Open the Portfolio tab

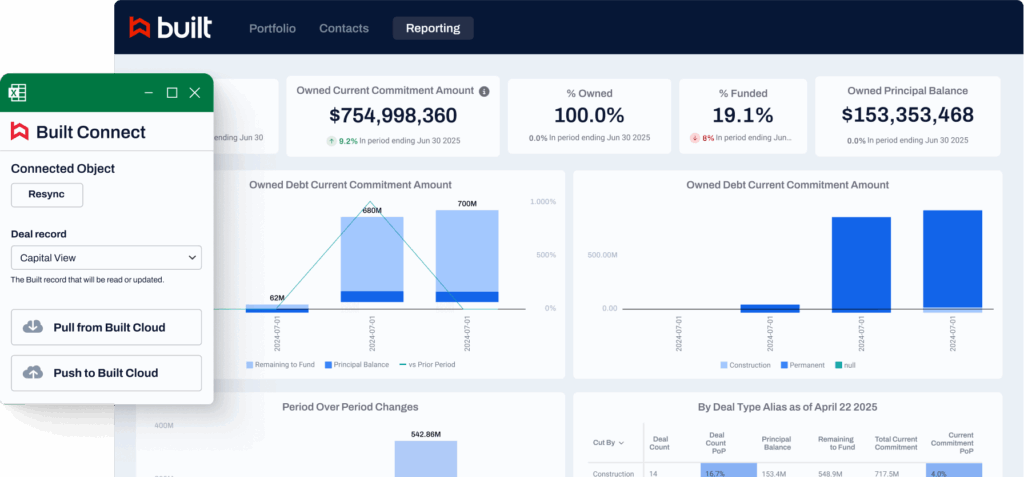click(272, 28)
